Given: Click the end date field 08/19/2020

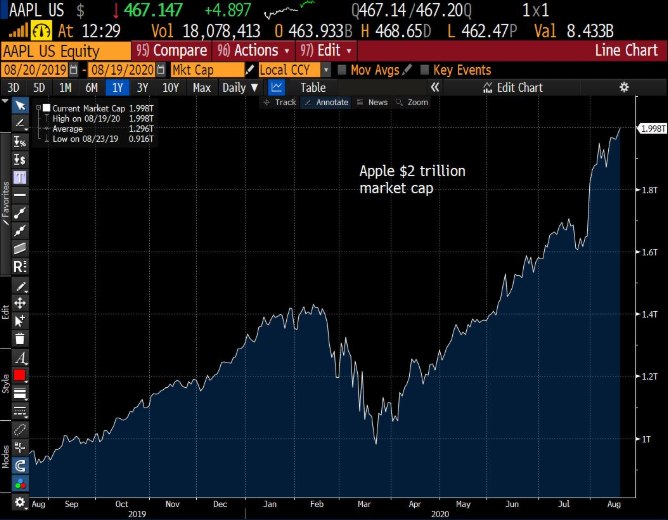Looking at the screenshot, I should tap(122, 69).
